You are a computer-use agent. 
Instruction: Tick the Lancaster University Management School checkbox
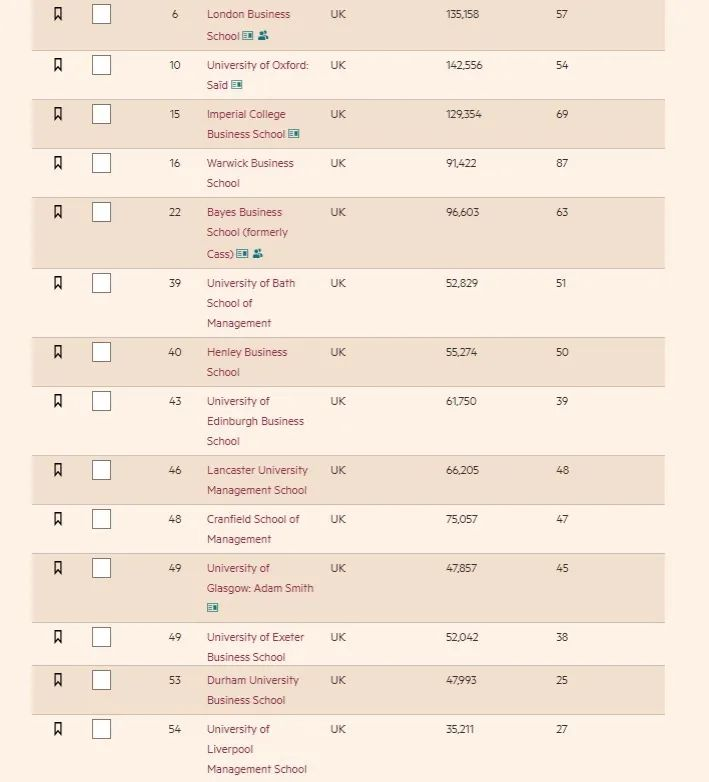[101, 470]
